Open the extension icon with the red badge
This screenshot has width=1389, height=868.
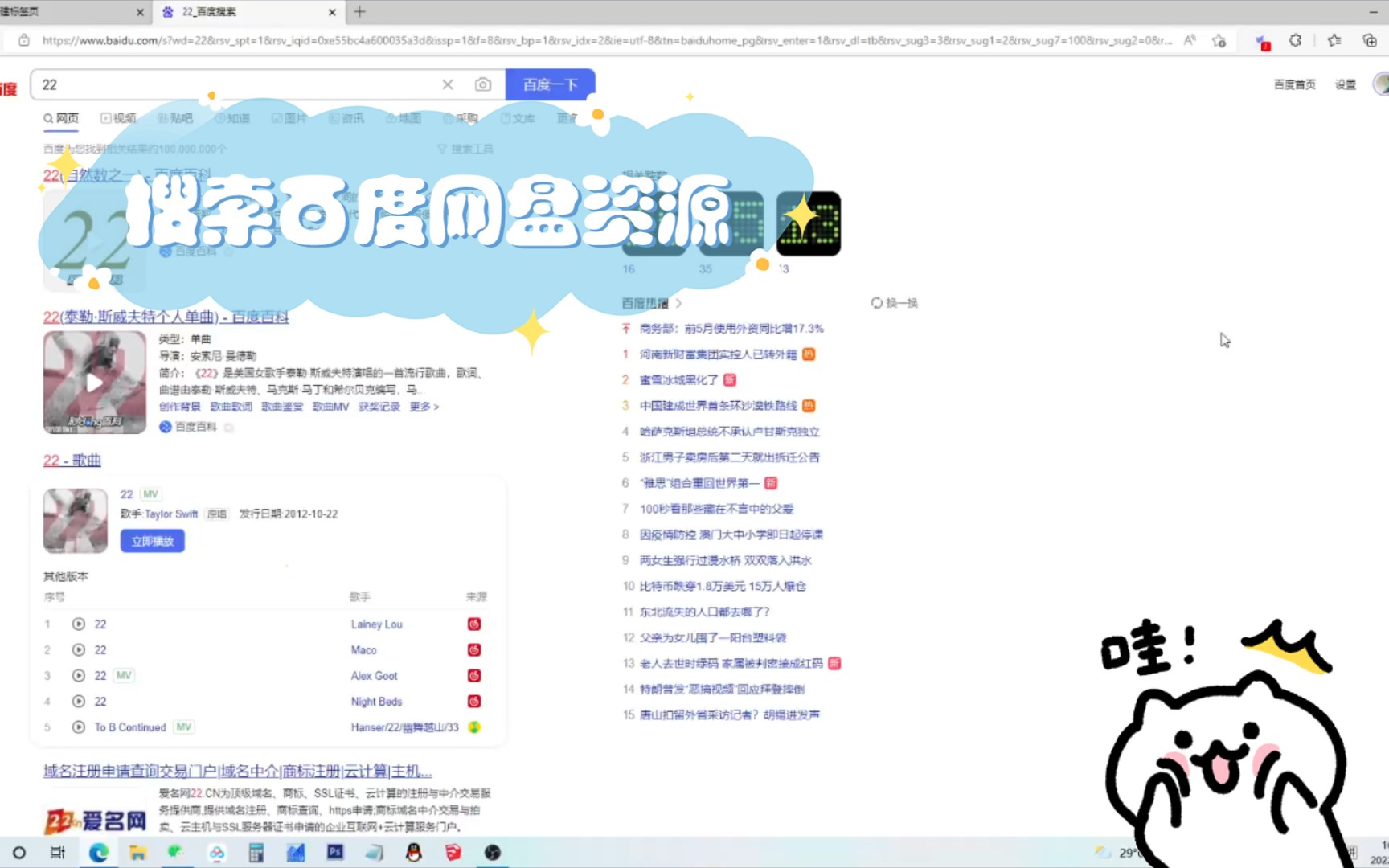[x=1262, y=42]
